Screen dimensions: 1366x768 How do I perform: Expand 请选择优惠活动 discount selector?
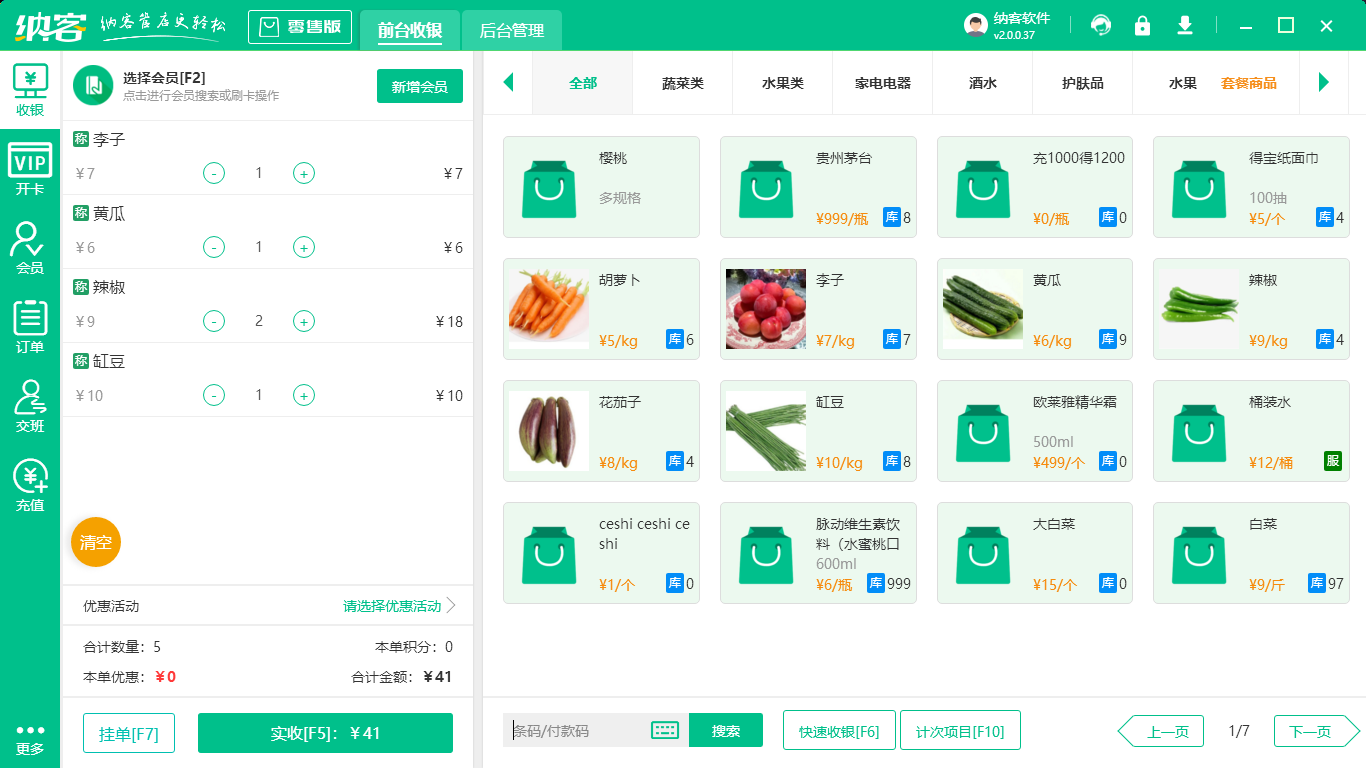(390, 605)
